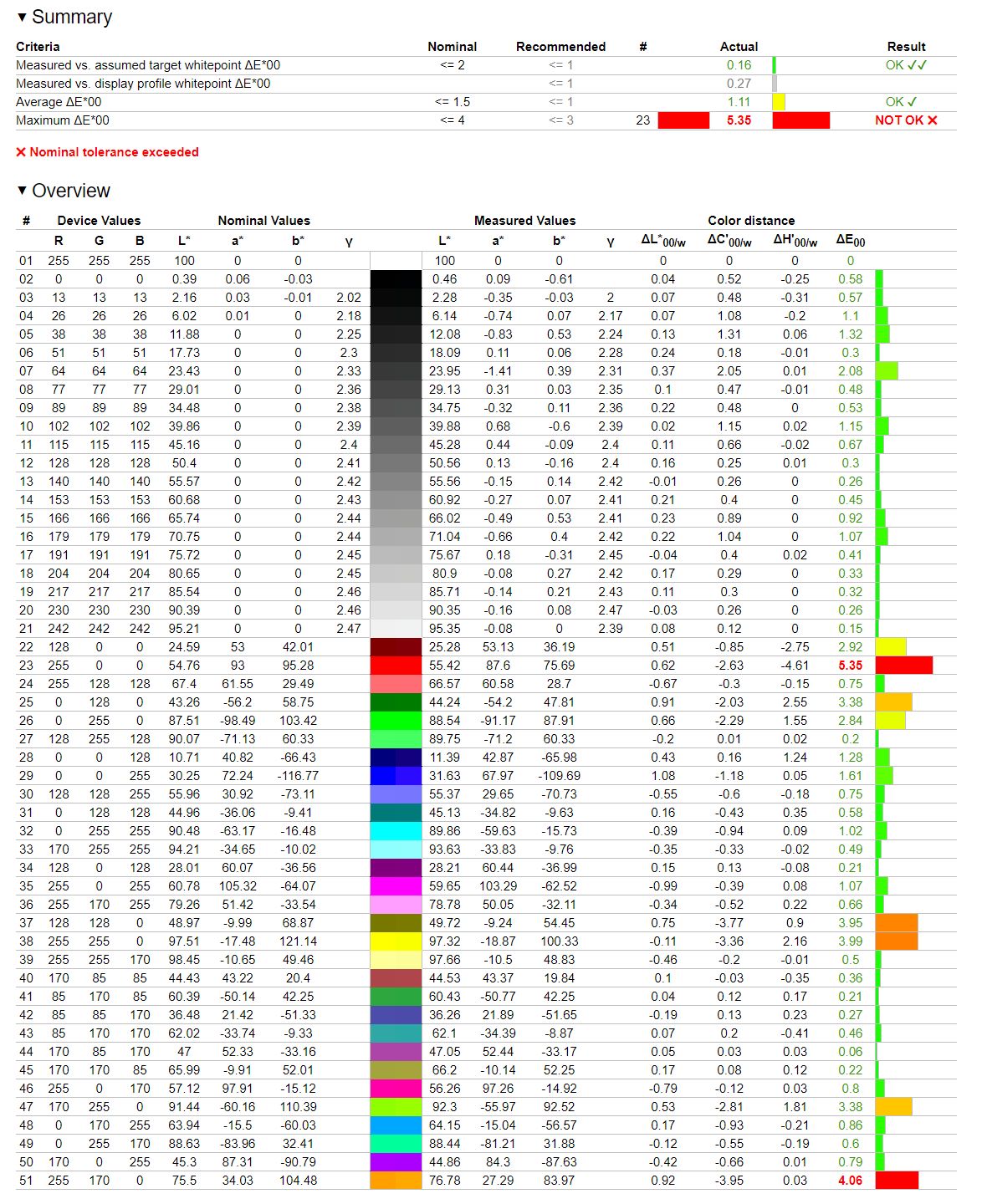Click the 'Color distance' header

[751, 221]
